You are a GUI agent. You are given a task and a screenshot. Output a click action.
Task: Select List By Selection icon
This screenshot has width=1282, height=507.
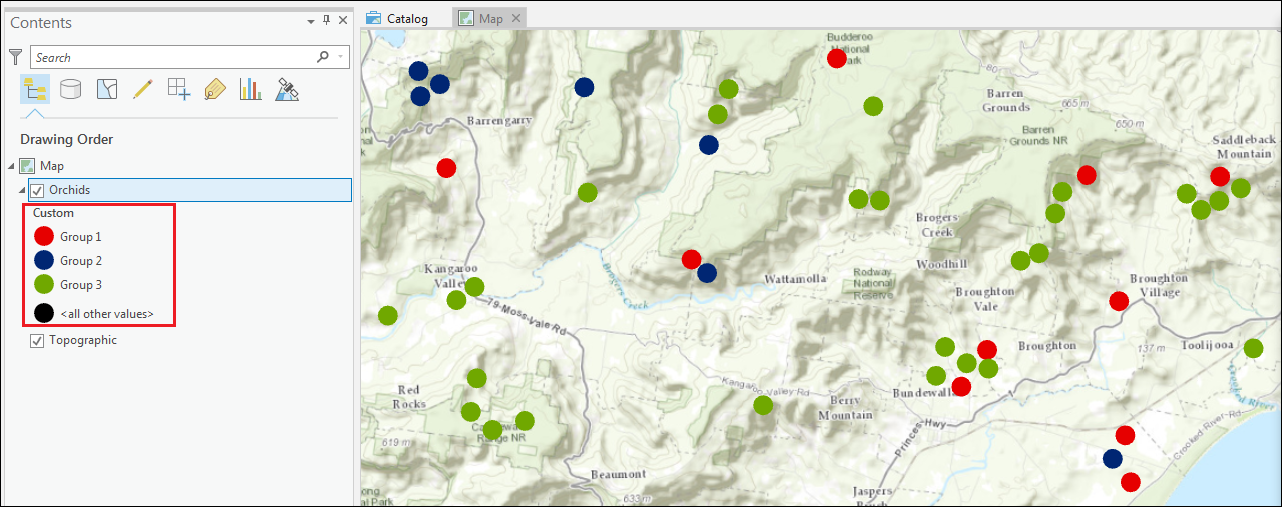[106, 89]
